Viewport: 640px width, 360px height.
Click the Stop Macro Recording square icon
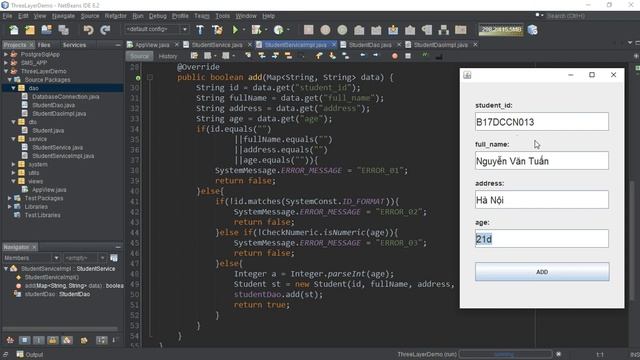[408, 56]
